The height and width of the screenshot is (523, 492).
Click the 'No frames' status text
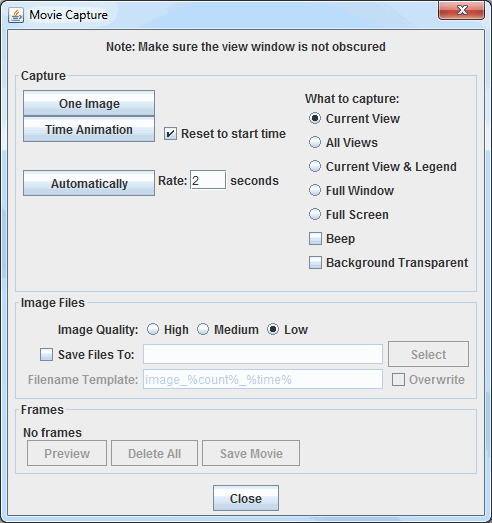click(x=52, y=433)
